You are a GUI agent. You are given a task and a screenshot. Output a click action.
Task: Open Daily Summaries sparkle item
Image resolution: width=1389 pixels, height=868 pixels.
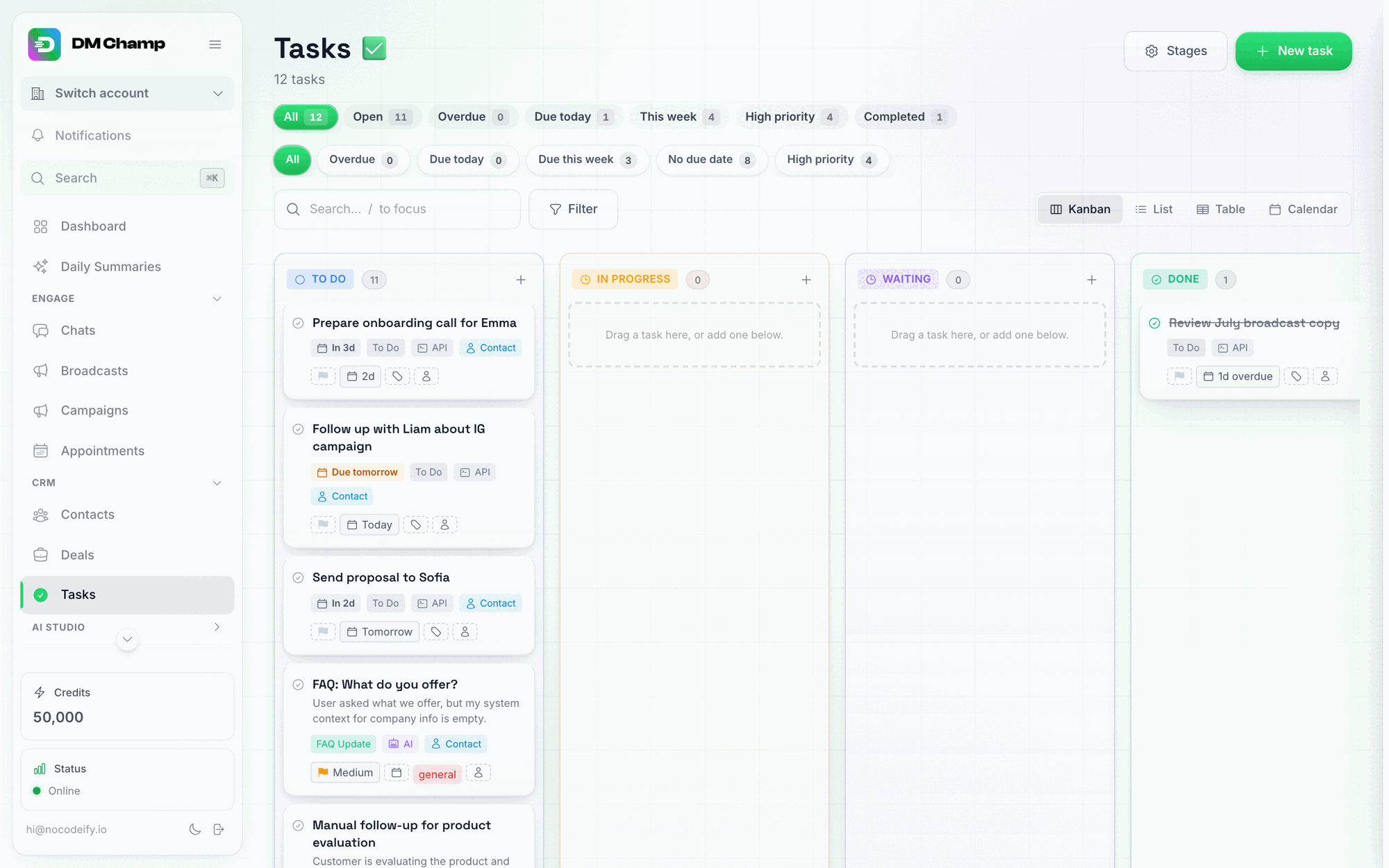(127, 267)
